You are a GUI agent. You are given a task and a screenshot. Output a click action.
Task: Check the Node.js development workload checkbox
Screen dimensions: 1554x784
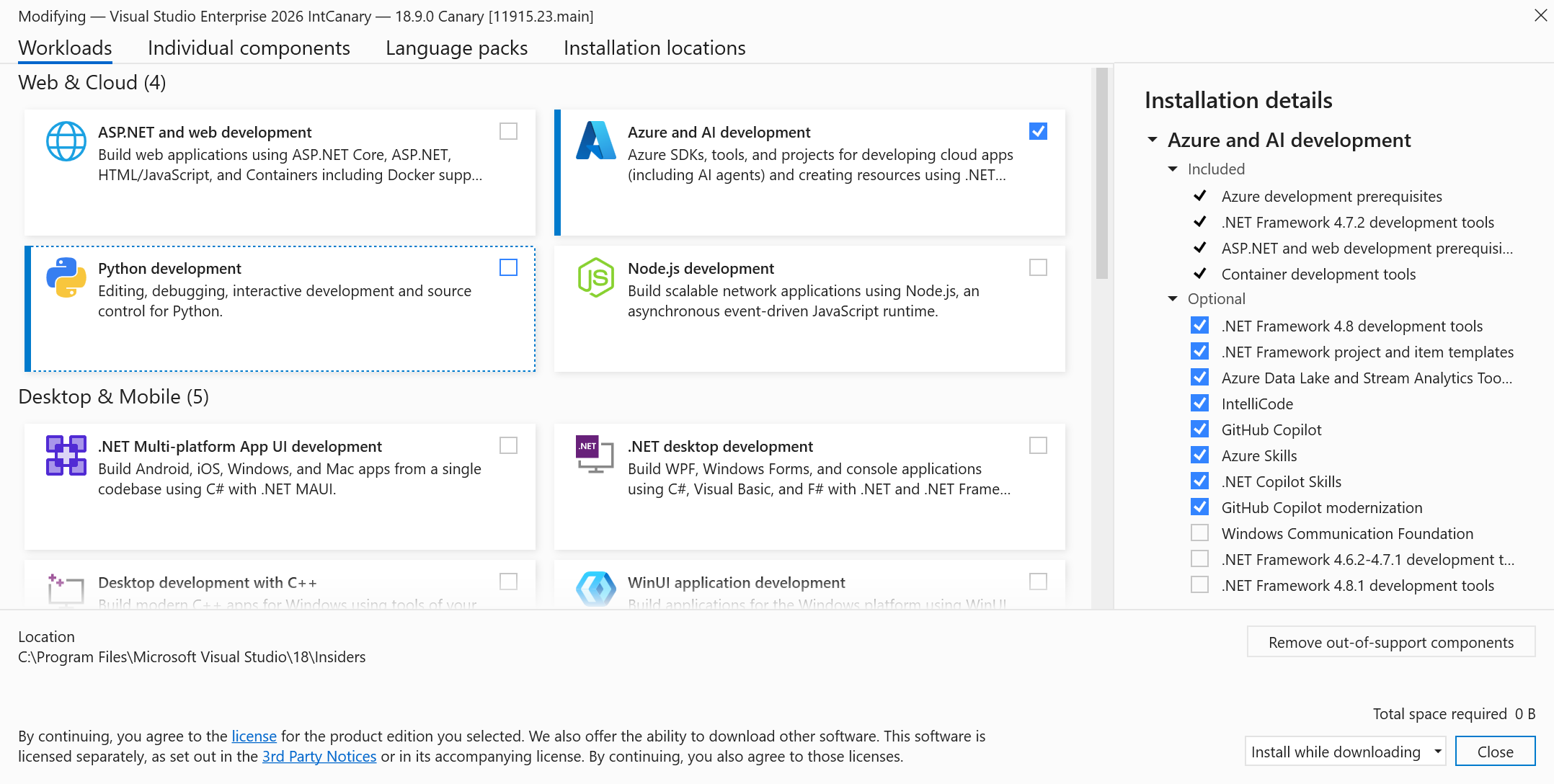pyautogui.click(x=1038, y=267)
